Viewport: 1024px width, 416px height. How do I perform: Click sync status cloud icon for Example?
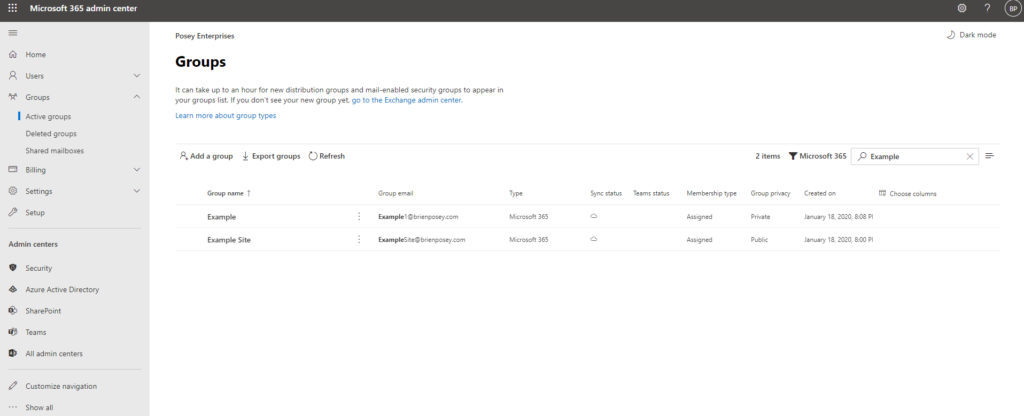coord(594,216)
